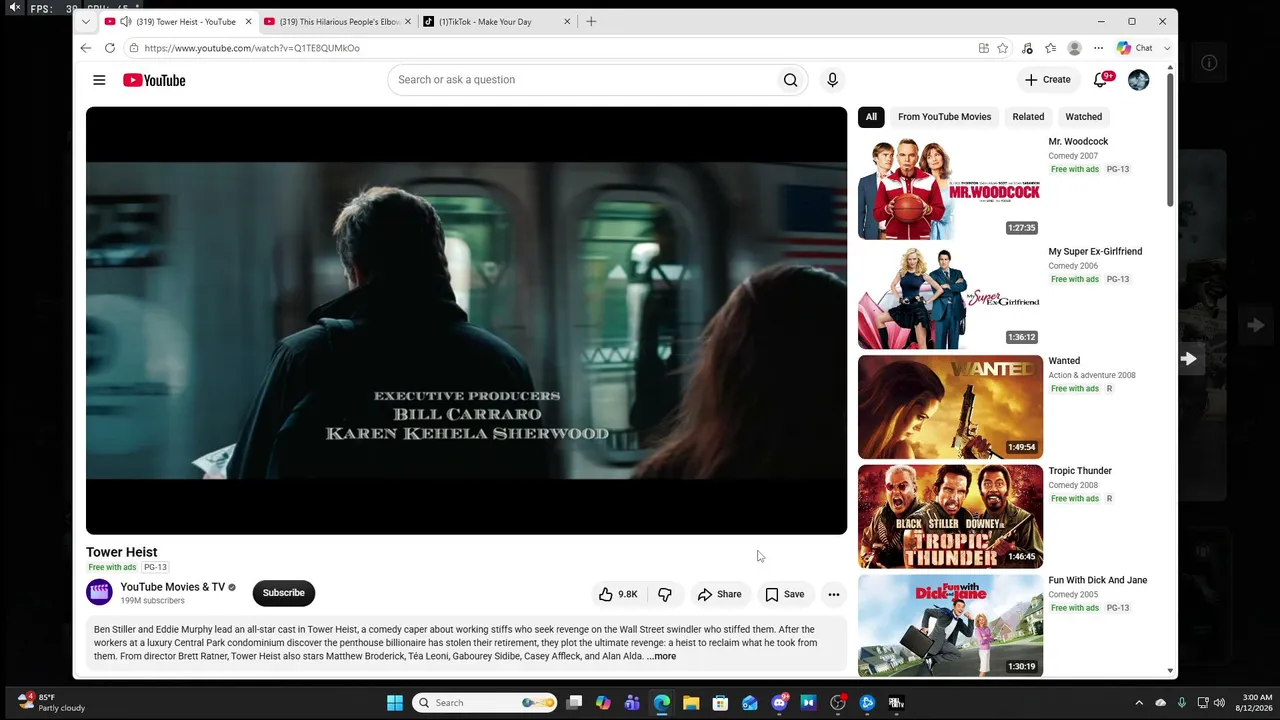Screen dimensions: 1280x720
Task: Open the weather widget on taskbar
Action: point(52,703)
